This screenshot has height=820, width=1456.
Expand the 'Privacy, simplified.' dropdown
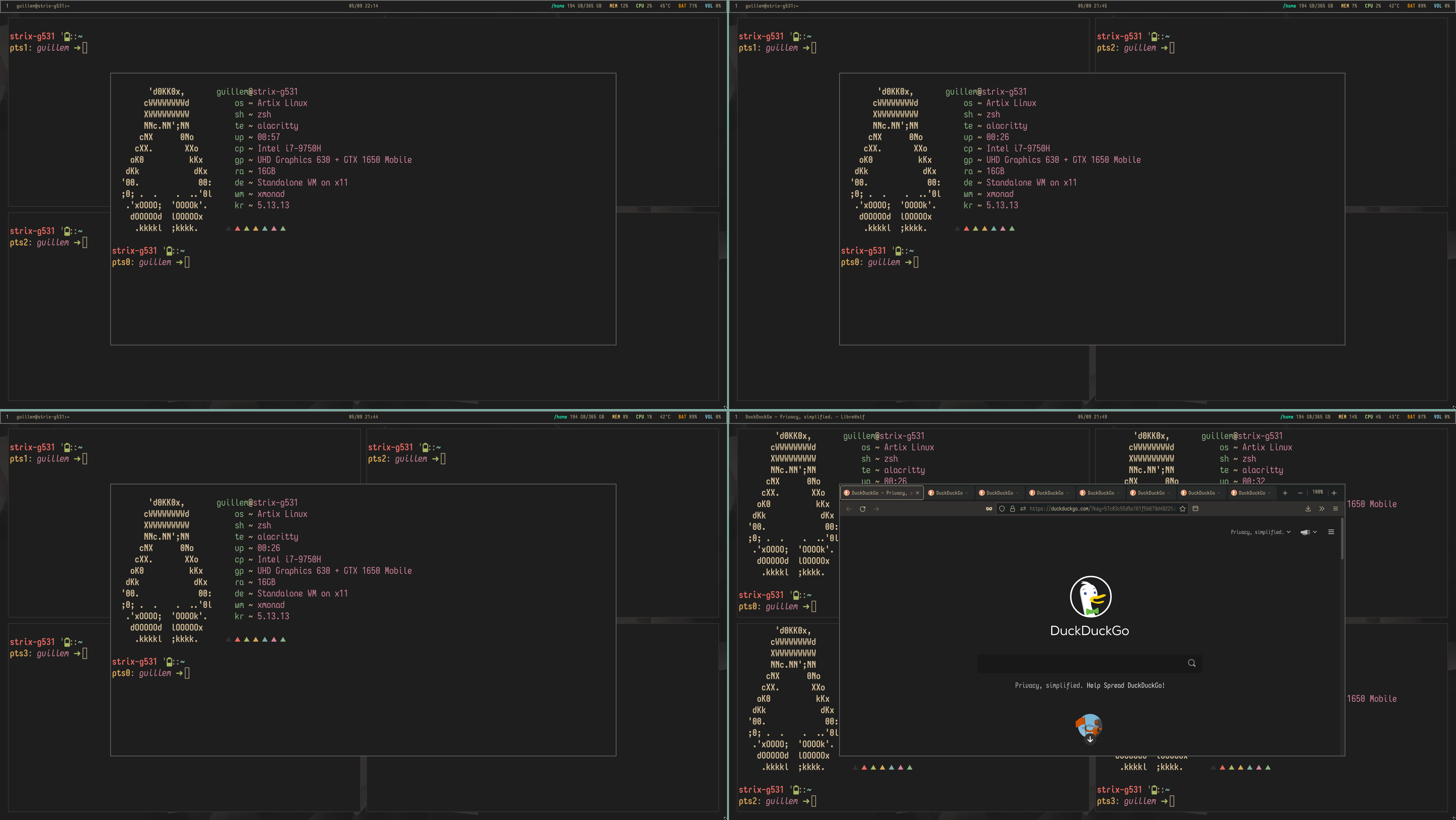[x=1261, y=532]
